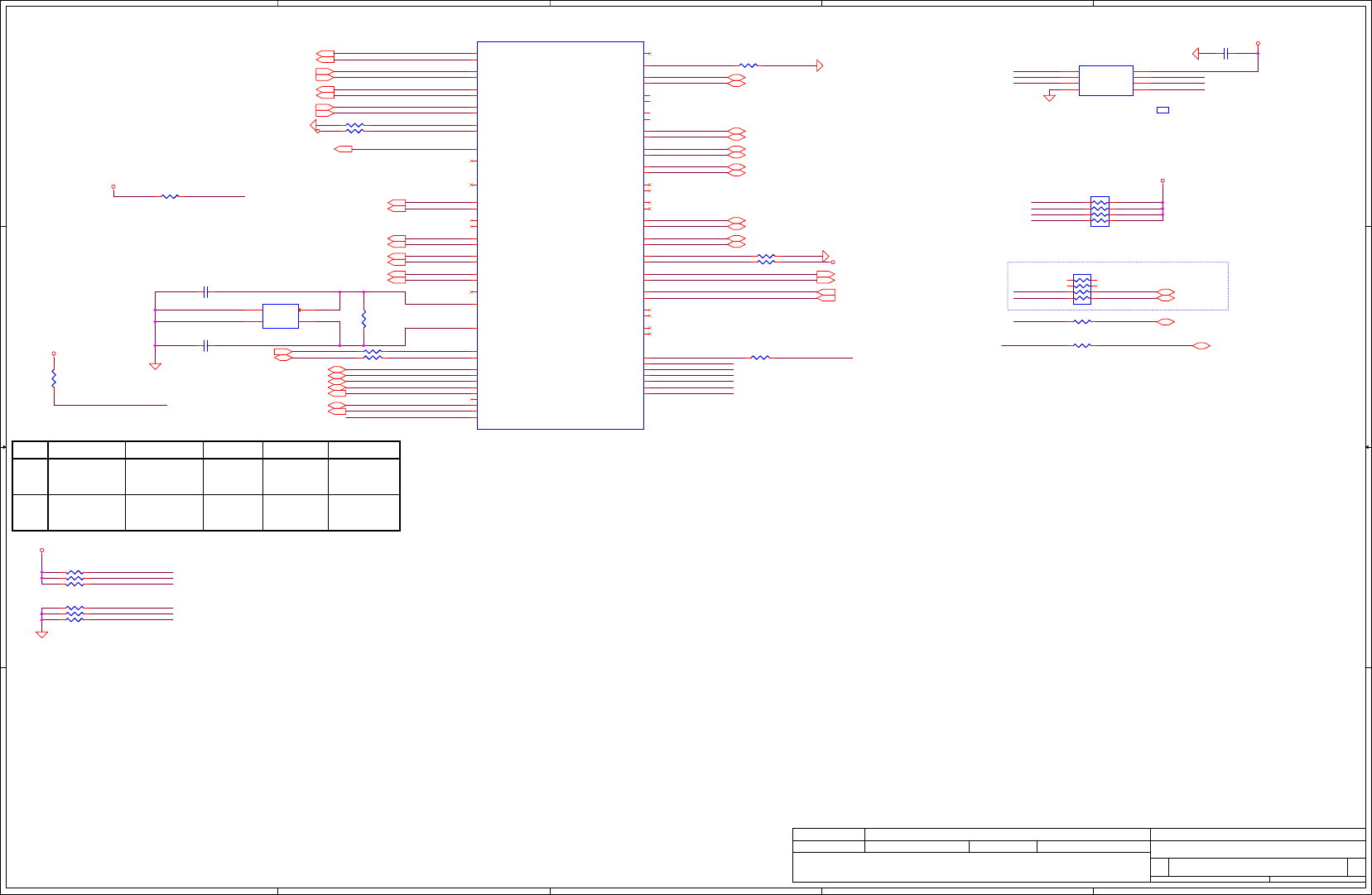1372x895 pixels.
Task: Click the off-page connector at the longest resistor line's end
Action: point(1201,345)
